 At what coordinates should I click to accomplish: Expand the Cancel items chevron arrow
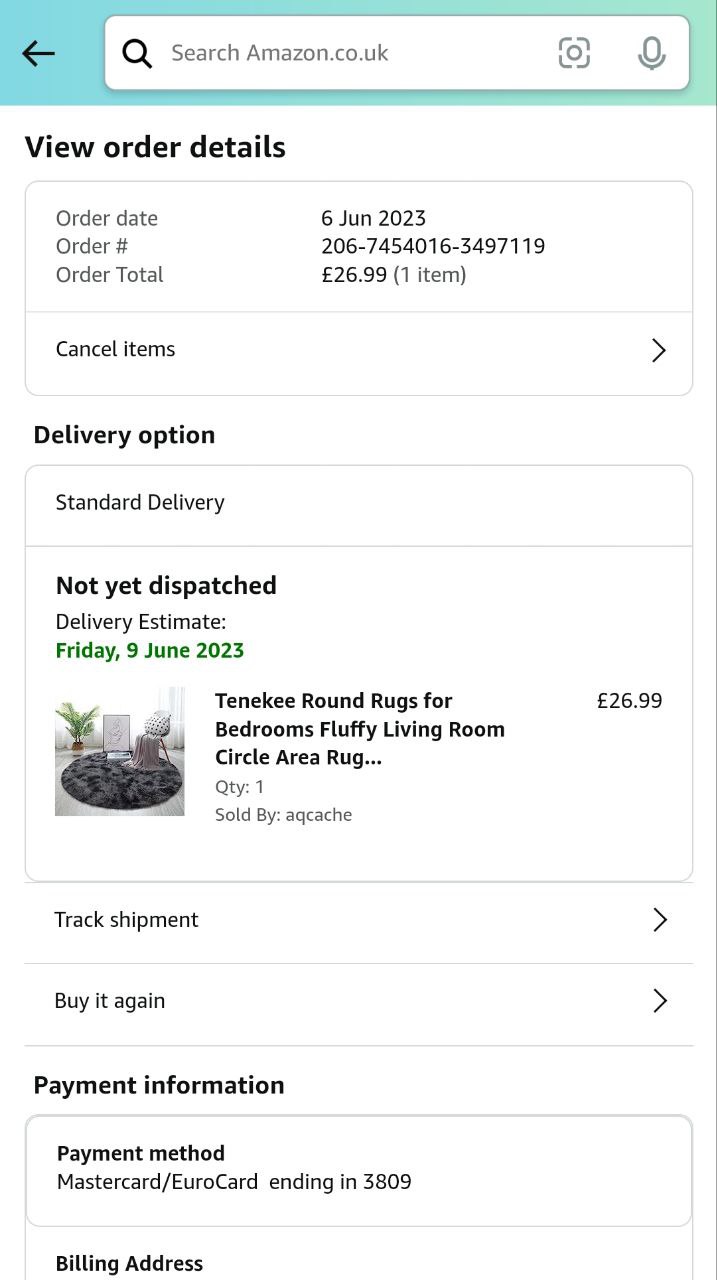point(658,350)
